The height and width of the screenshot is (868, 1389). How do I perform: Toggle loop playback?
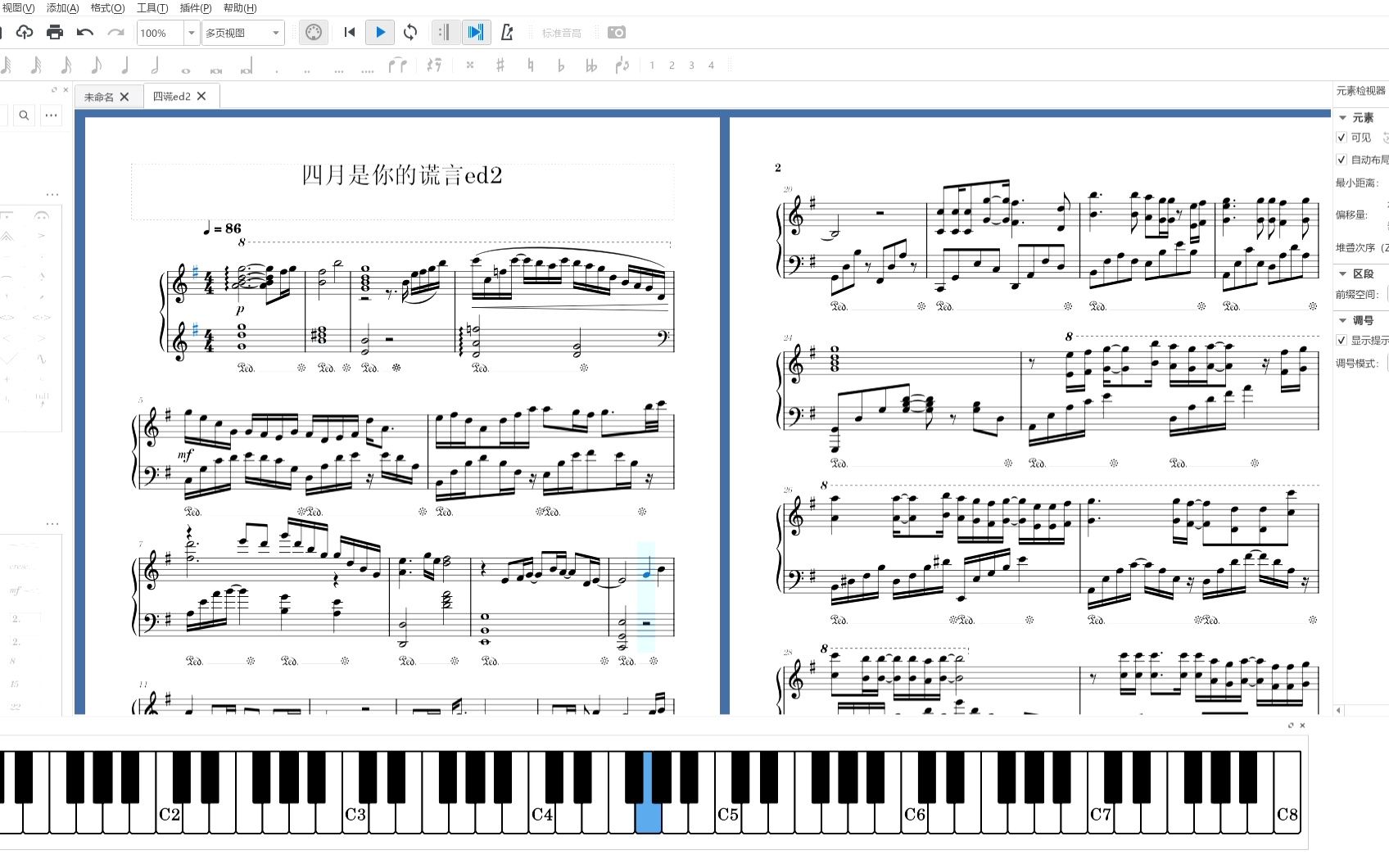point(410,32)
